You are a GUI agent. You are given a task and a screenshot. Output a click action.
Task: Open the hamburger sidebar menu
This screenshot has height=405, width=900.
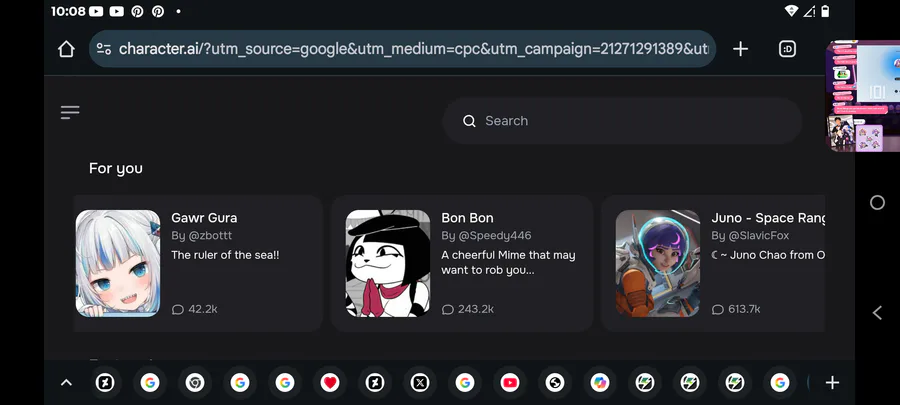tap(70, 112)
